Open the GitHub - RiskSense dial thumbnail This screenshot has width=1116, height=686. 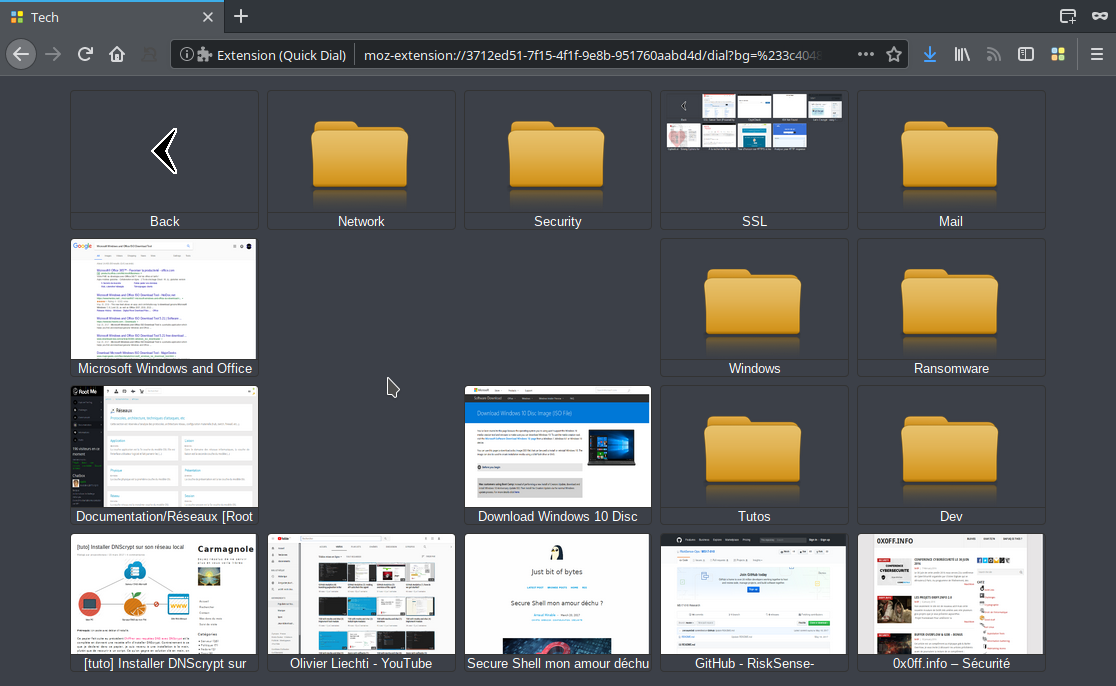pyautogui.click(x=754, y=594)
